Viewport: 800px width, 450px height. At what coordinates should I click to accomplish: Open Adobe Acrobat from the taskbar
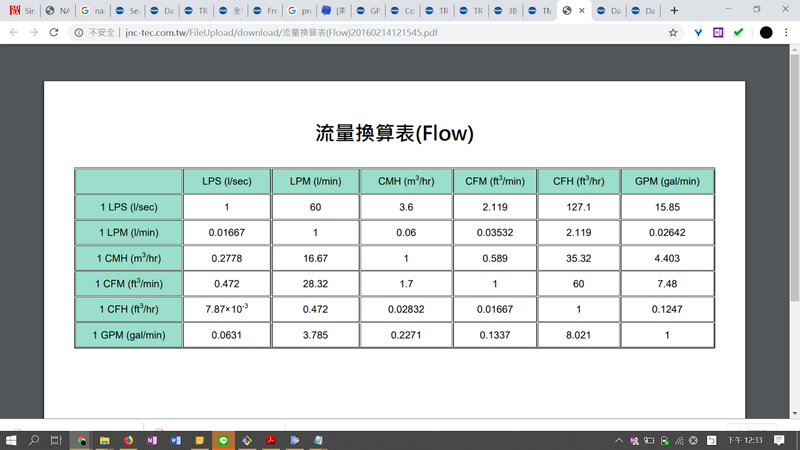point(270,440)
